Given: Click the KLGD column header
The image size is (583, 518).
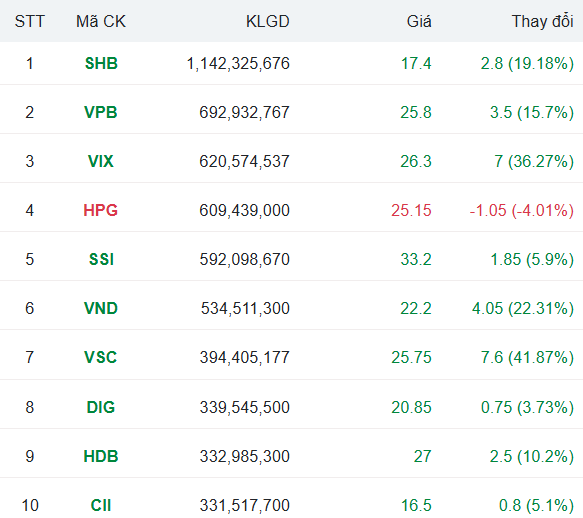Looking at the screenshot, I should [x=268, y=22].
